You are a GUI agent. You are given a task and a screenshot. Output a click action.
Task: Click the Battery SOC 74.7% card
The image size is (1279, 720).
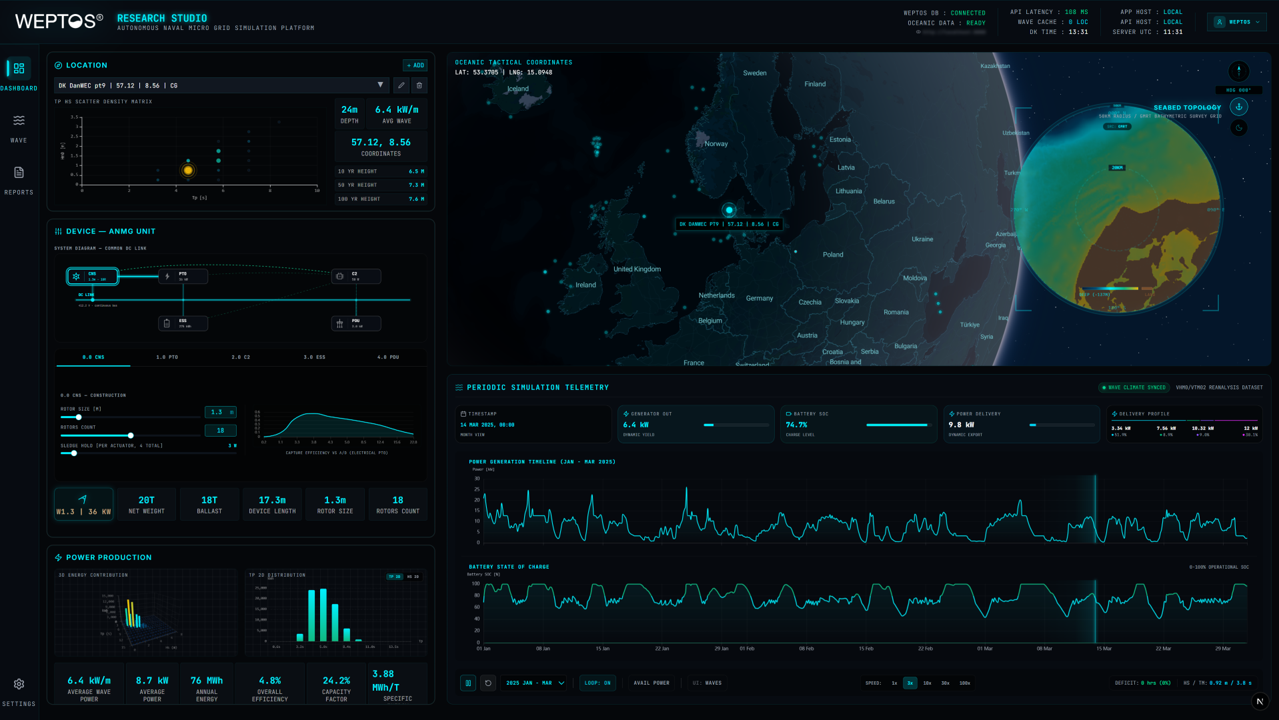[859, 424]
